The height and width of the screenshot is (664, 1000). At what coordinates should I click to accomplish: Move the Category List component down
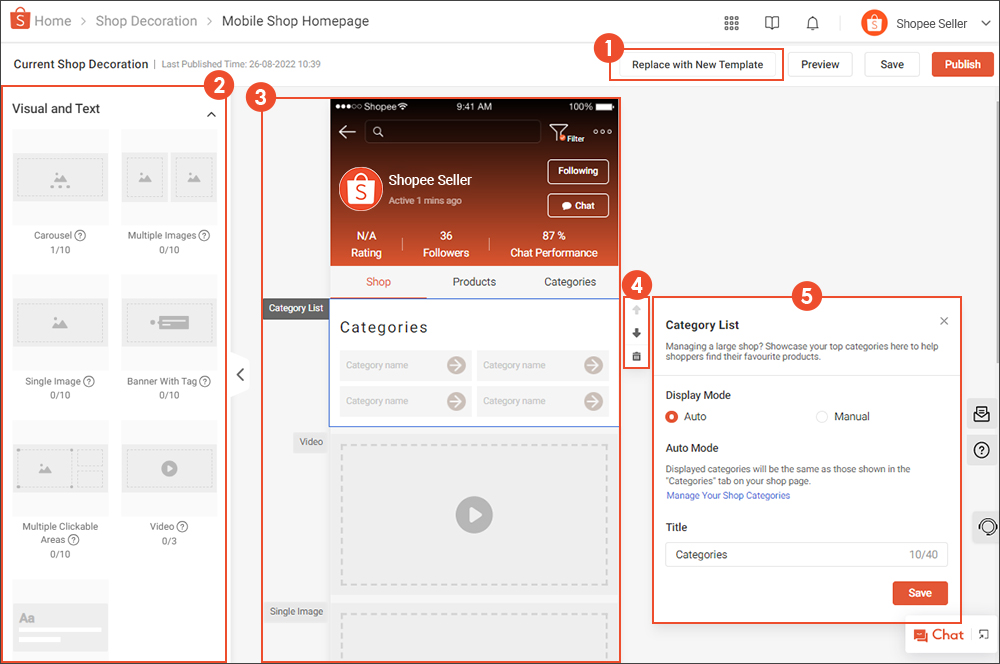click(637, 331)
